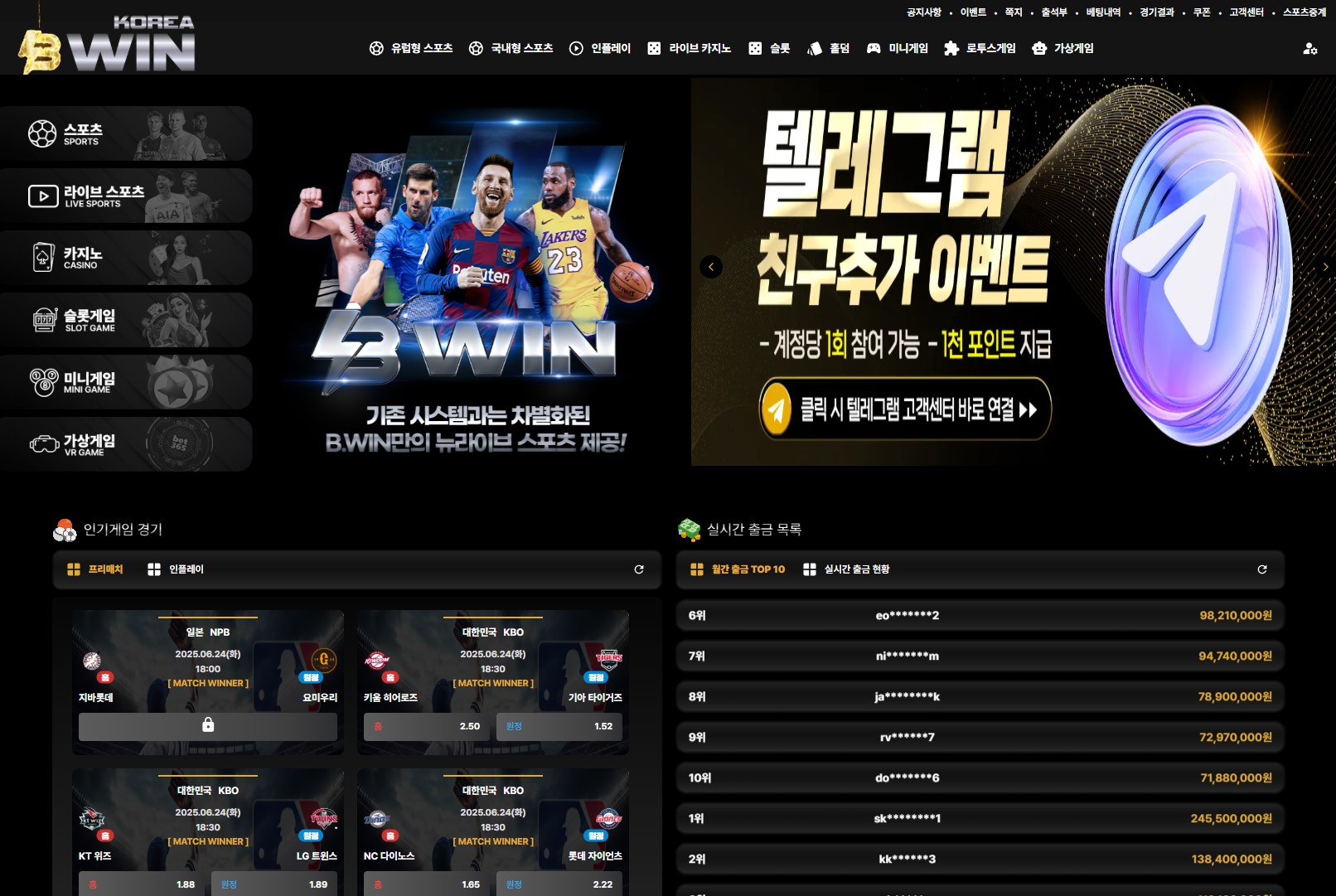The height and width of the screenshot is (896, 1336).
Task: Refresh the realtime withdrawal list
Action: (1262, 569)
